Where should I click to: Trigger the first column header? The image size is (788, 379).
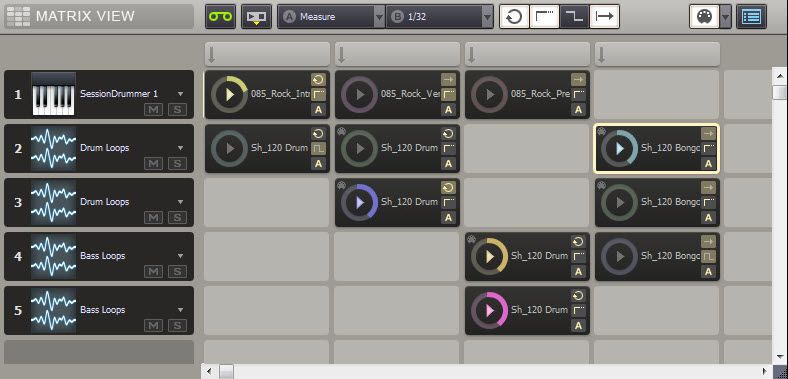[x=267, y=54]
